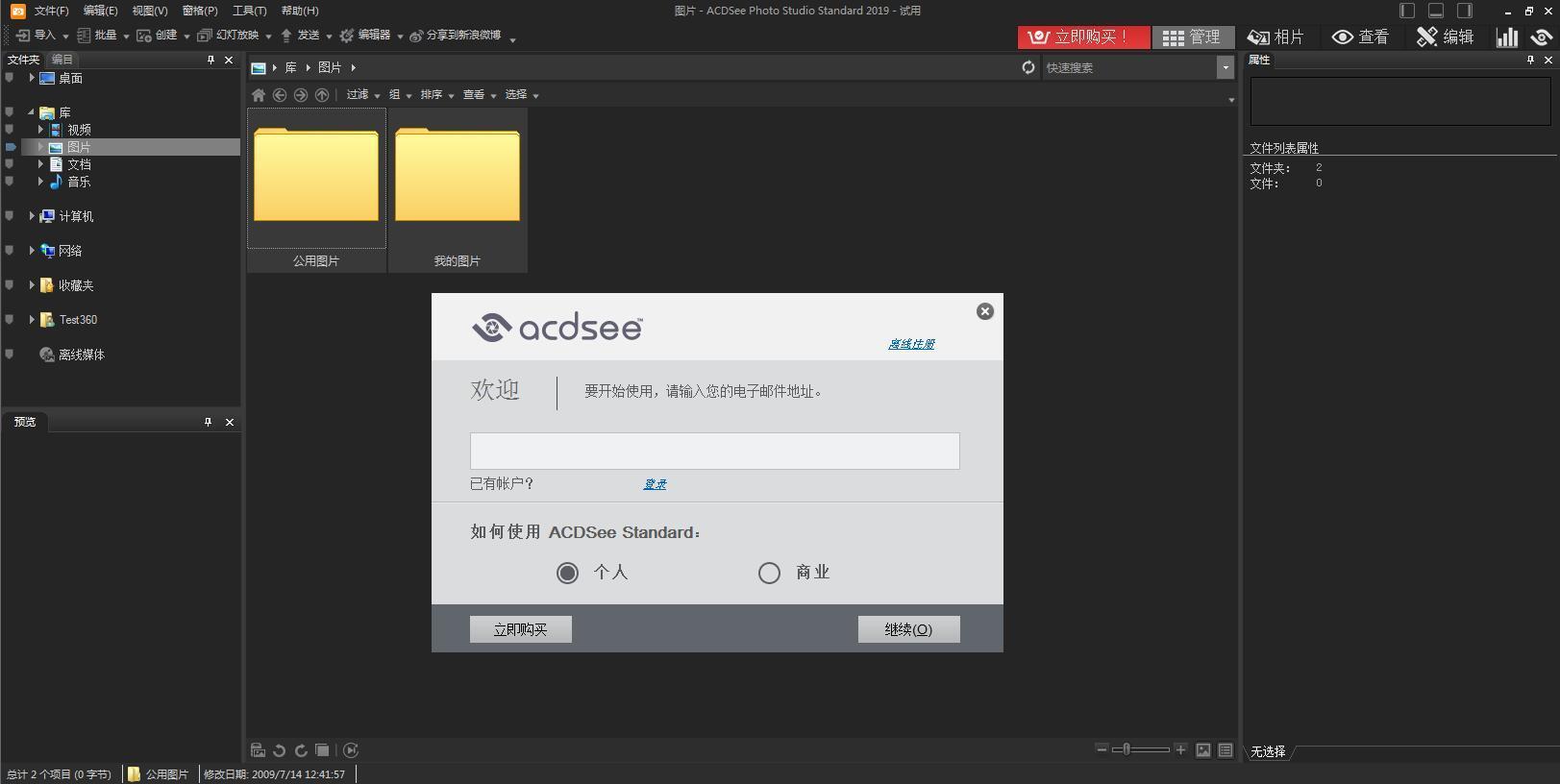Switch to the Catalog (编目) tab
The image size is (1560, 784).
(x=62, y=60)
